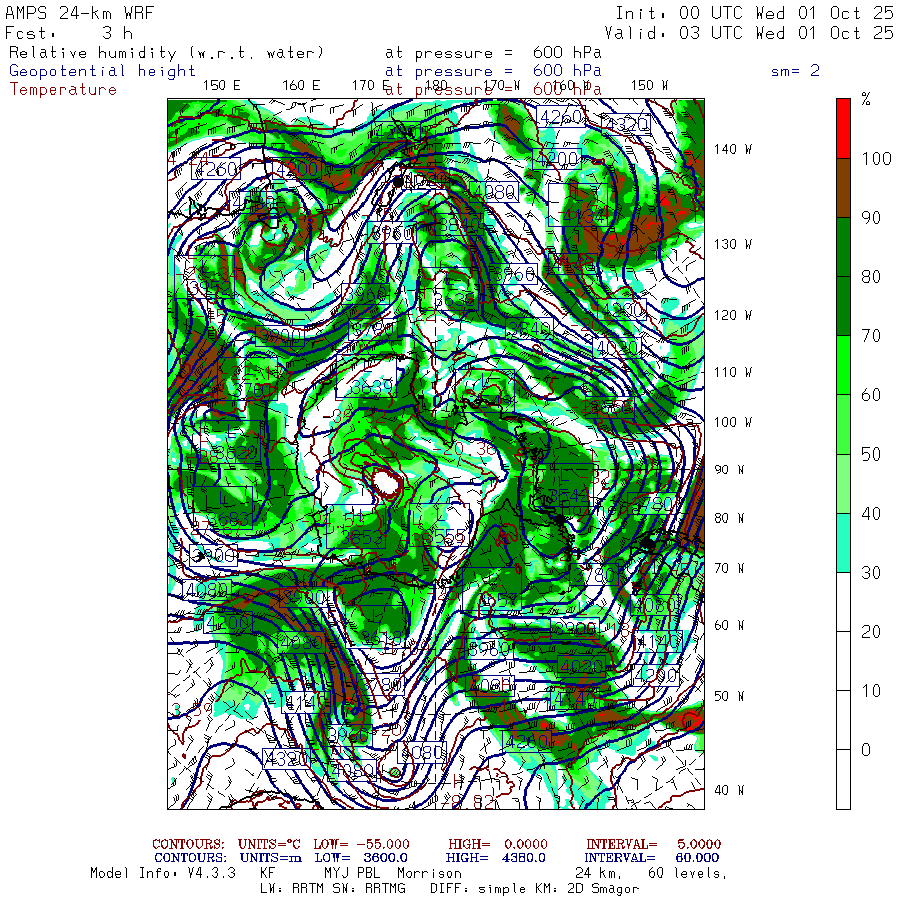Click the 'Valid: 03 UTC Wed 01 Oct 25' line
The image size is (900, 900).
(x=749, y=33)
